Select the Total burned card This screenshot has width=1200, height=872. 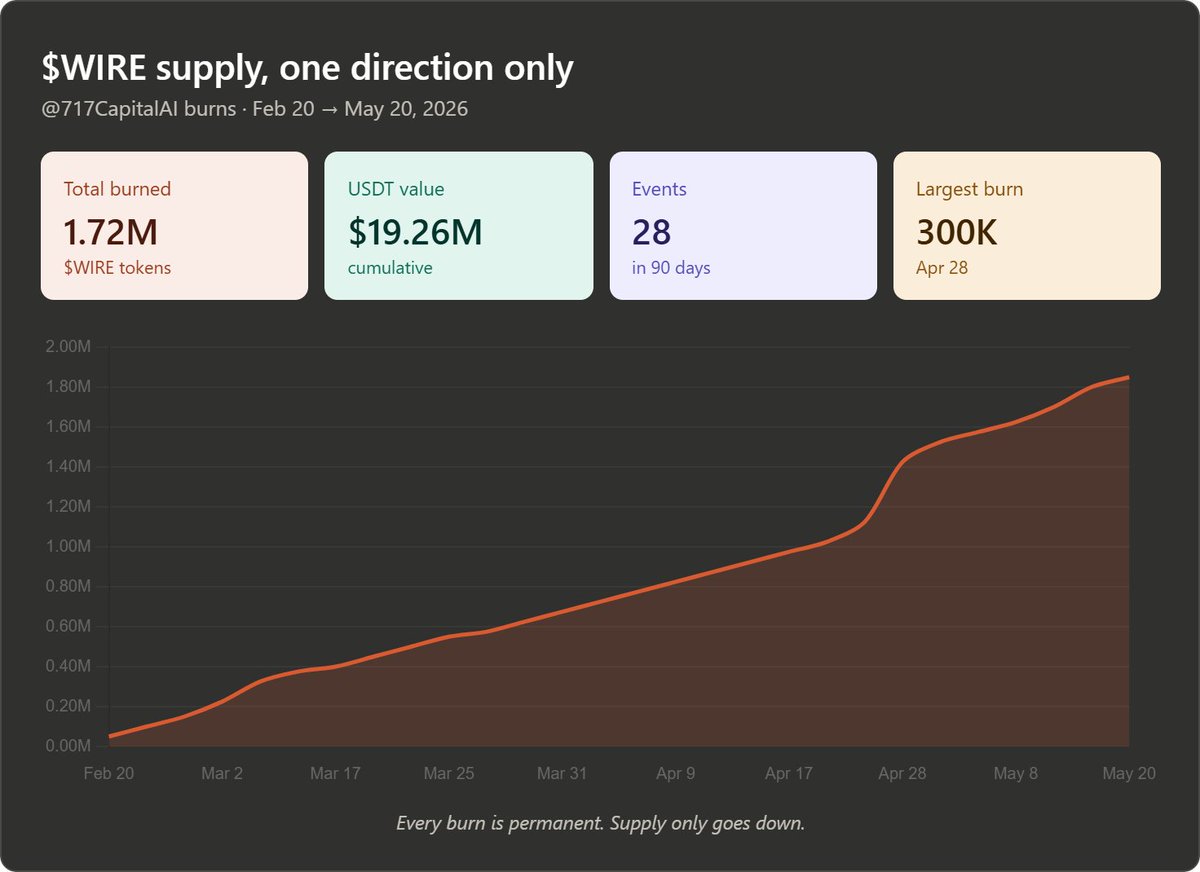pos(174,226)
